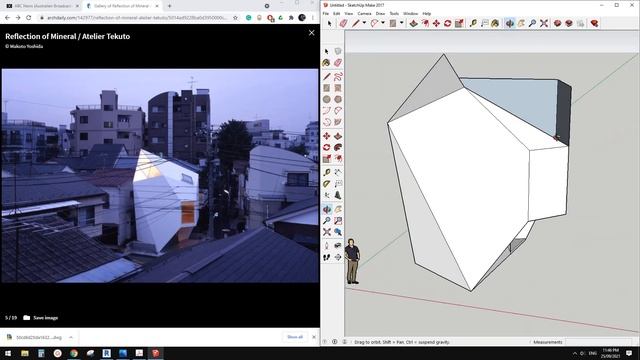Open the SketchUp Tools menu

point(394,13)
